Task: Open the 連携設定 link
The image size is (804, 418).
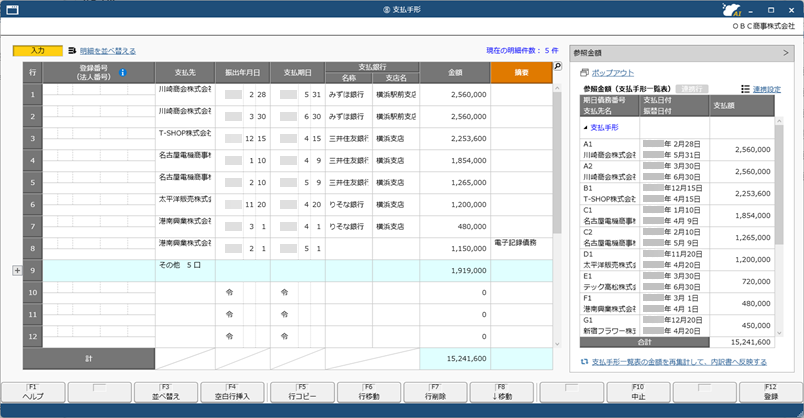Action: [x=767, y=89]
